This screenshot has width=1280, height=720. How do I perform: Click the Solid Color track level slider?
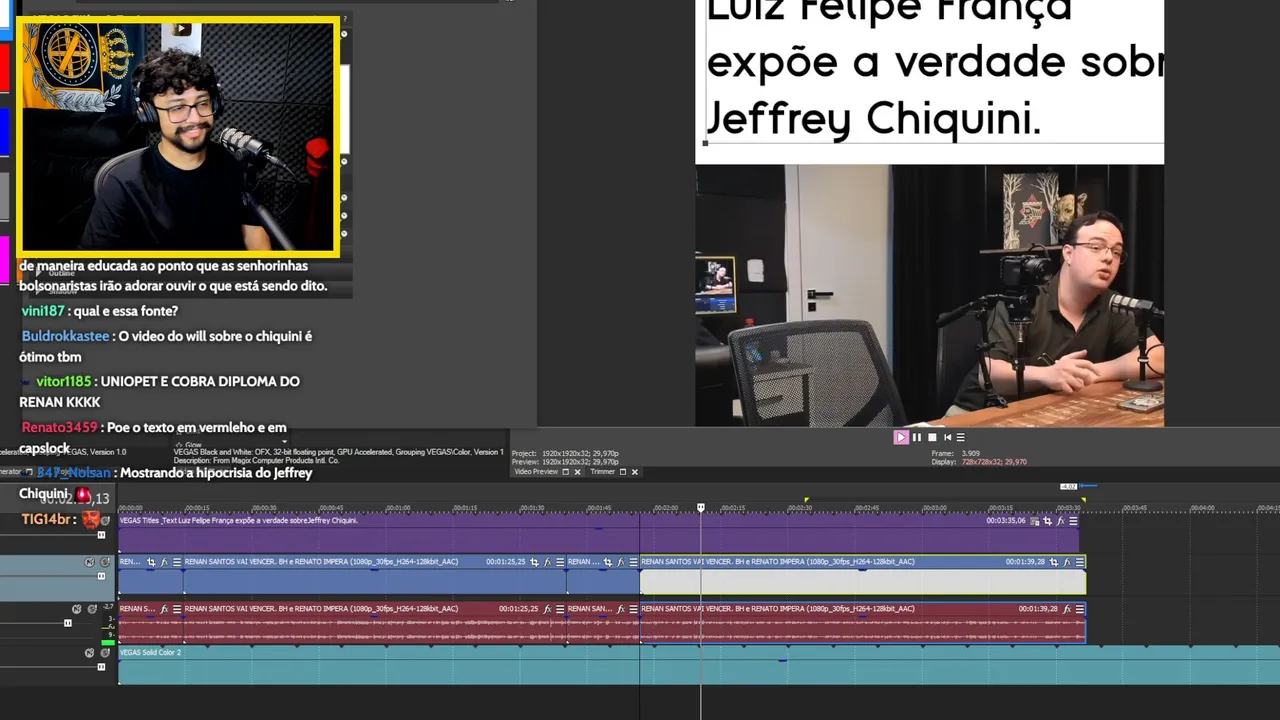[101, 666]
